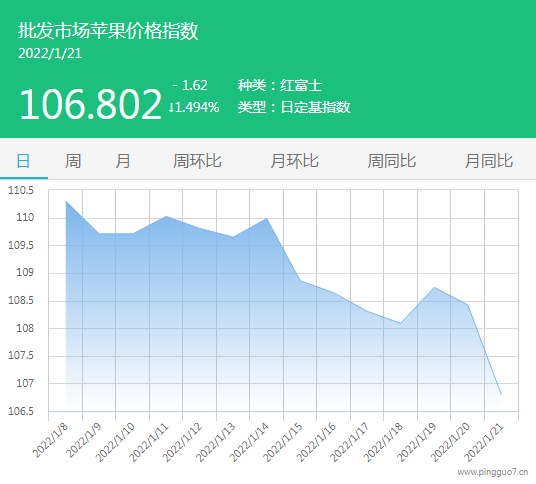536x484 pixels.
Task: Select the 日 daily tab
Action: point(23,161)
